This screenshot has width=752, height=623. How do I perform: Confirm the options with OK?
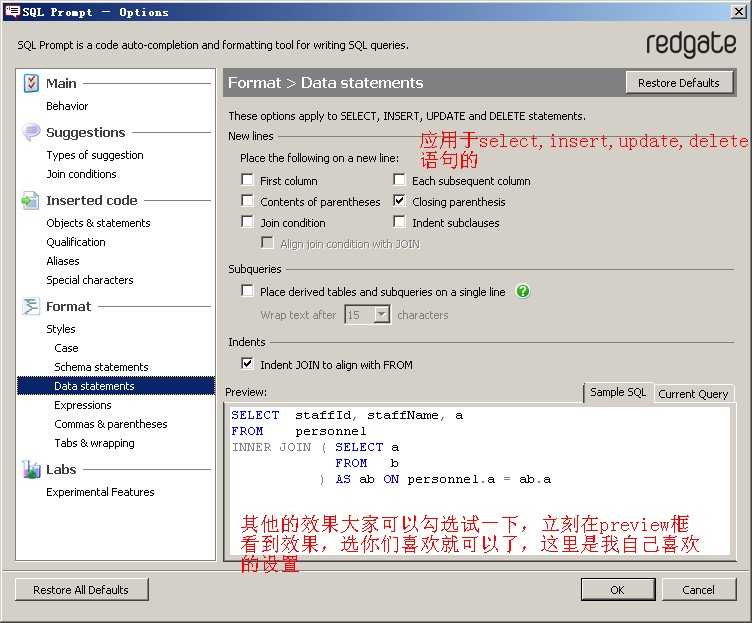click(x=617, y=589)
